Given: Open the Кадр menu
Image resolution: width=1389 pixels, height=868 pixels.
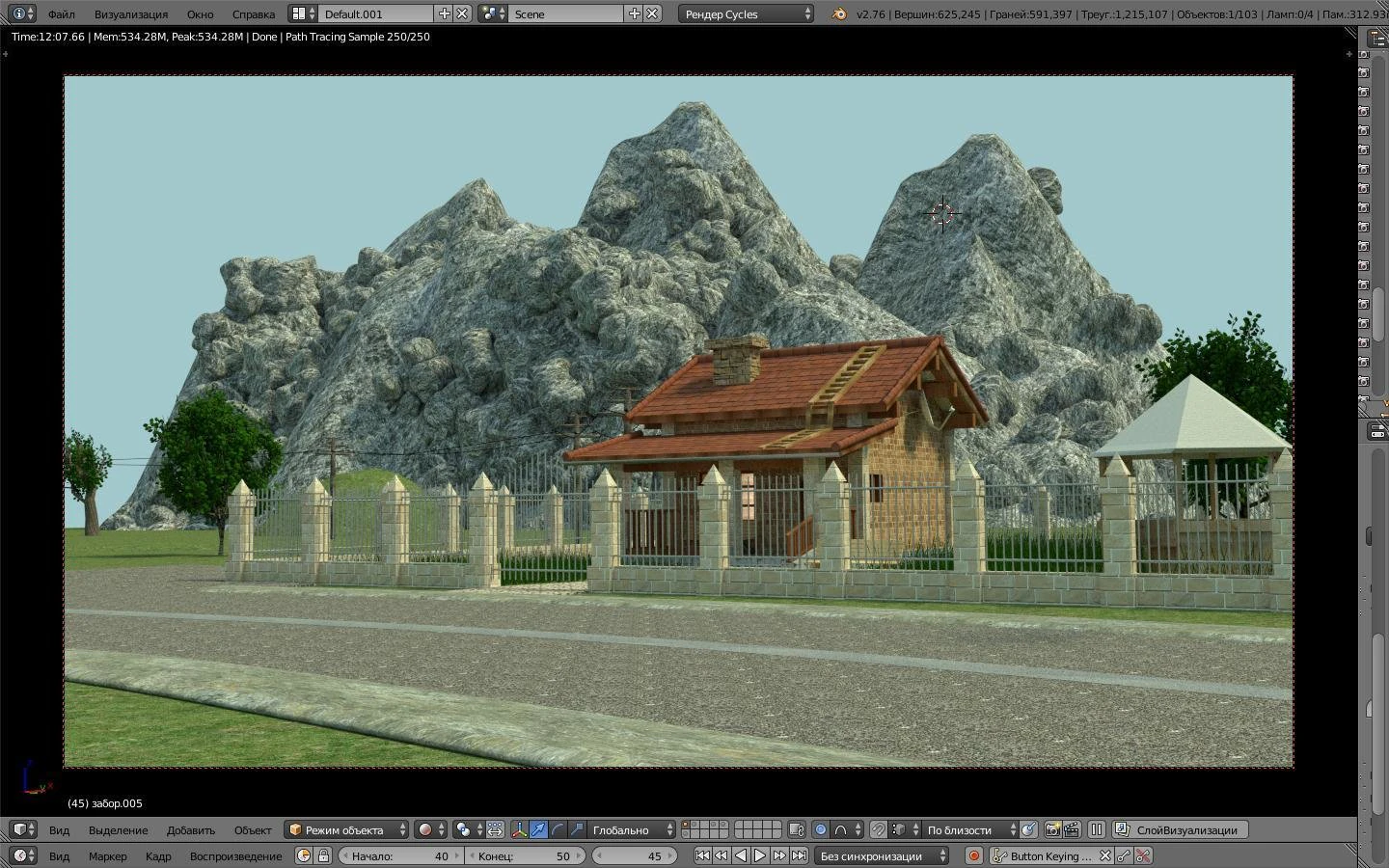Looking at the screenshot, I should point(158,855).
